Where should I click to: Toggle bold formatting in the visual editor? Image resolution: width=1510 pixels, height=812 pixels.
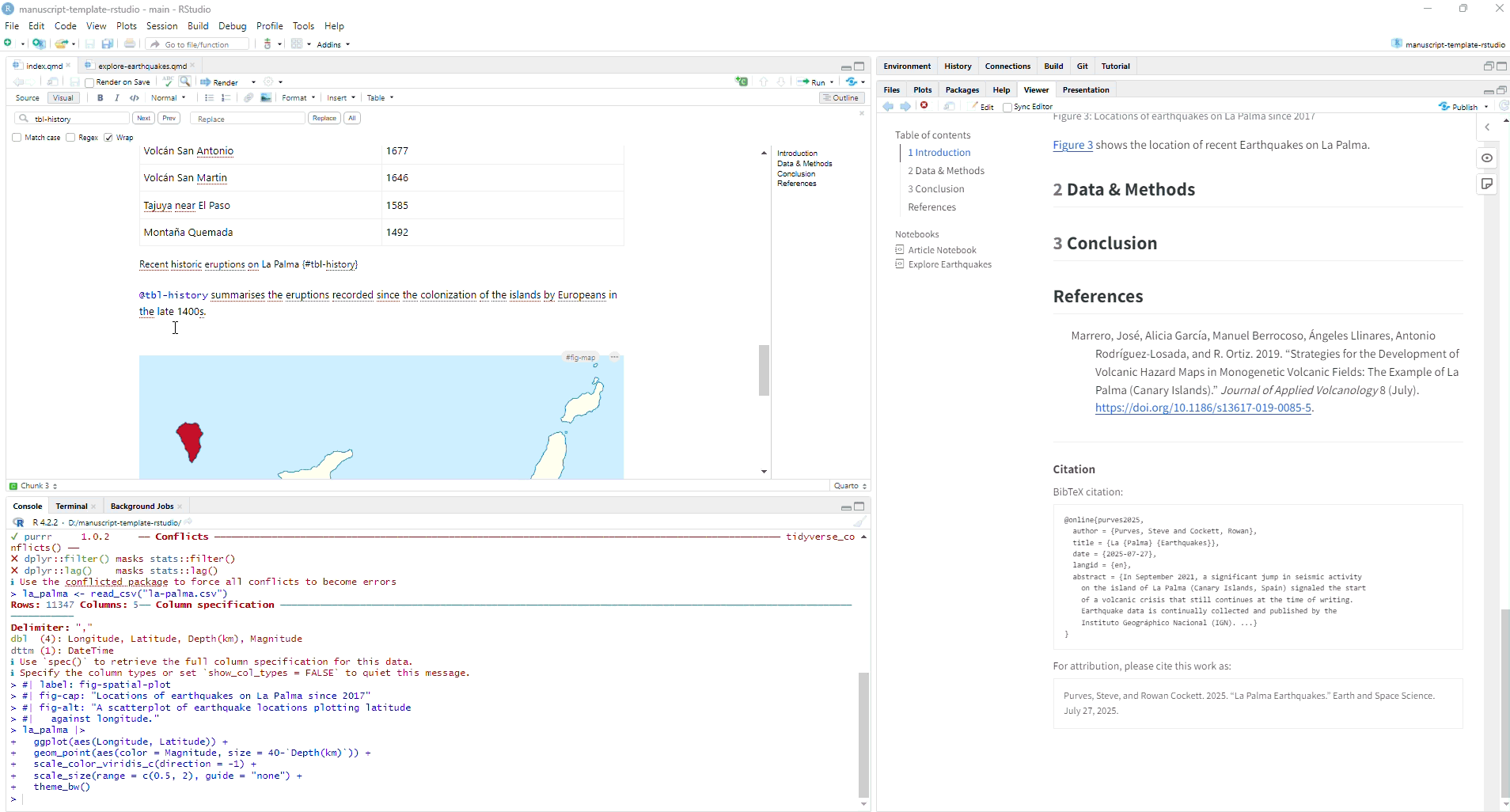tap(100, 98)
